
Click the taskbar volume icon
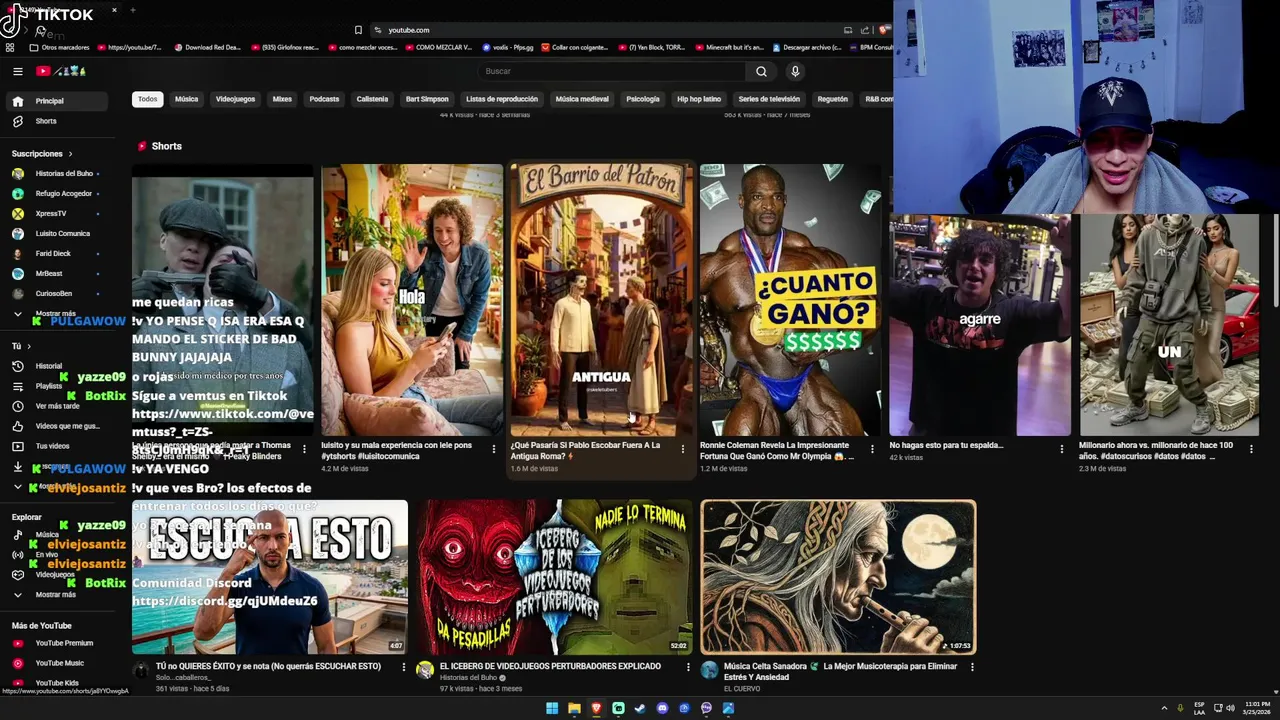[x=1230, y=708]
